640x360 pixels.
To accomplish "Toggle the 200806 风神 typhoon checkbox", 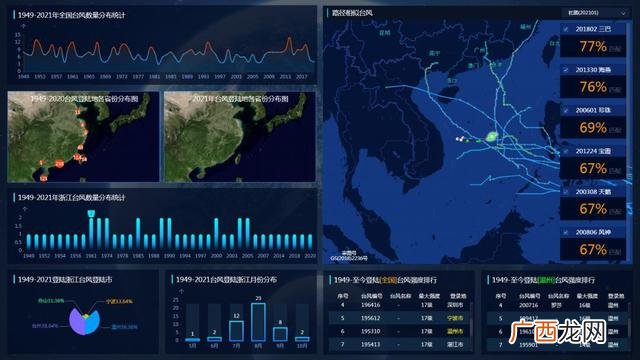I will coord(566,232).
